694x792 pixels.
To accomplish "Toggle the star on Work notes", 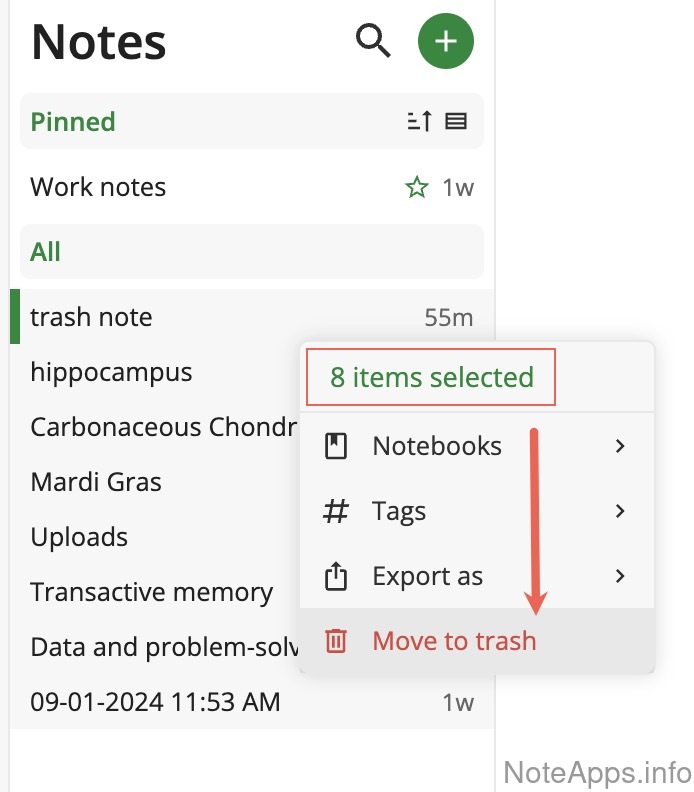I will [x=417, y=187].
